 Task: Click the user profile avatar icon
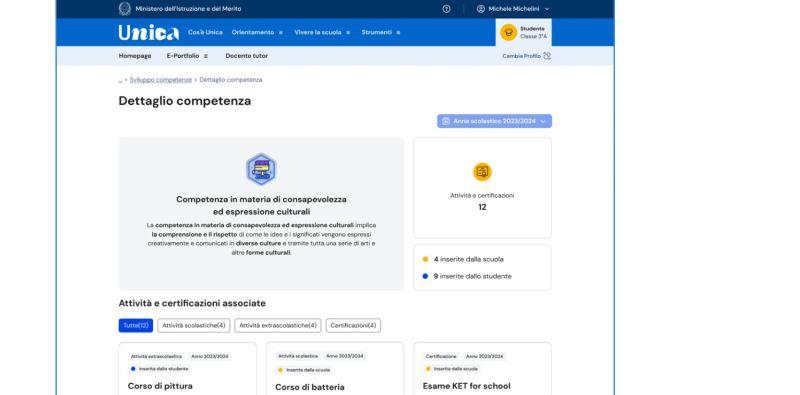pos(481,9)
